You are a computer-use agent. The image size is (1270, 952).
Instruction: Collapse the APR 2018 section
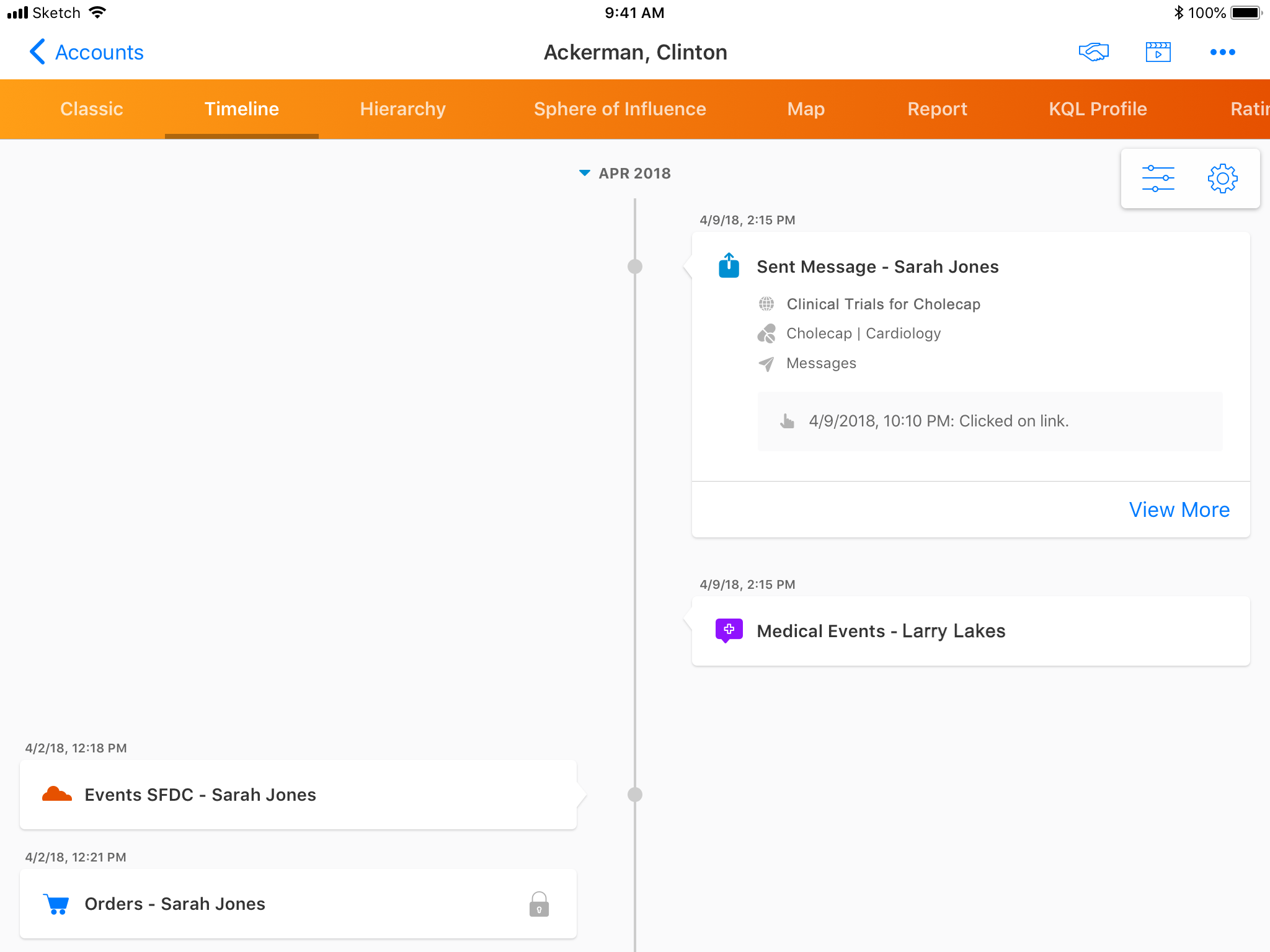click(x=584, y=173)
